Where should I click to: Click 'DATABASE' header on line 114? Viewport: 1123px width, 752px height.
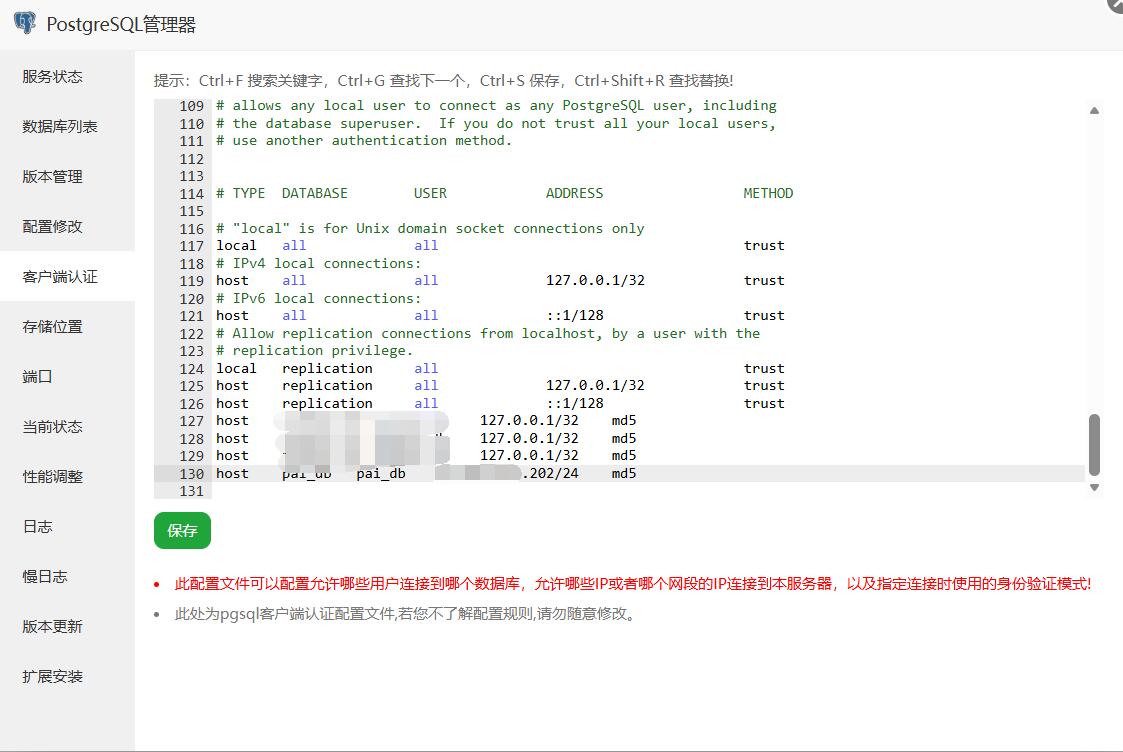(x=314, y=193)
